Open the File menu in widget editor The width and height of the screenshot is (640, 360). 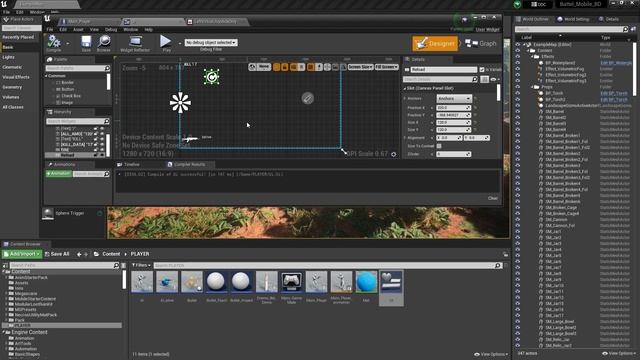50,29
